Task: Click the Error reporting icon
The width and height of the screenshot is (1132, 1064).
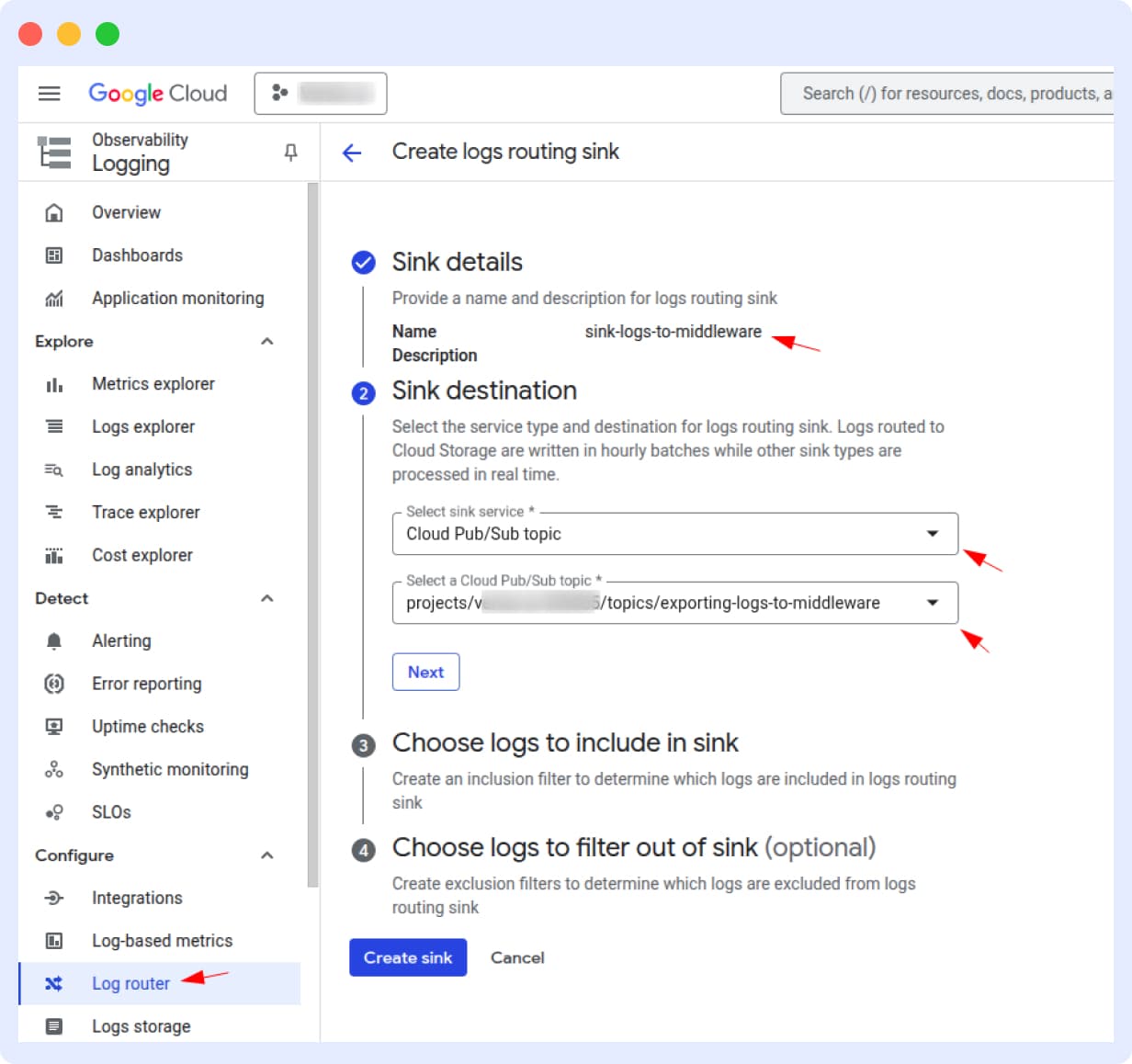Action: point(54,684)
